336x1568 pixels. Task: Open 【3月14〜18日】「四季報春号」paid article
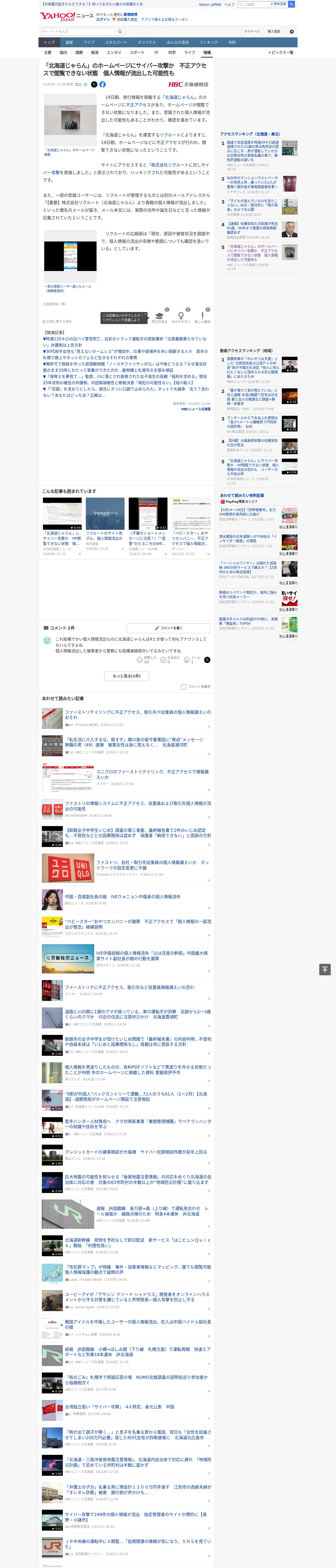(247, 512)
